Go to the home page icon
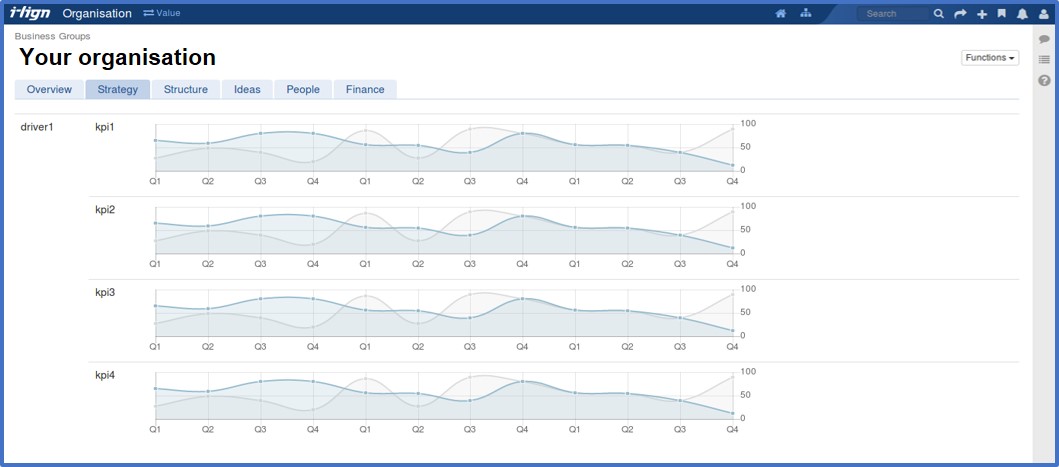Screen dimensions: 1059x467 coord(781,14)
